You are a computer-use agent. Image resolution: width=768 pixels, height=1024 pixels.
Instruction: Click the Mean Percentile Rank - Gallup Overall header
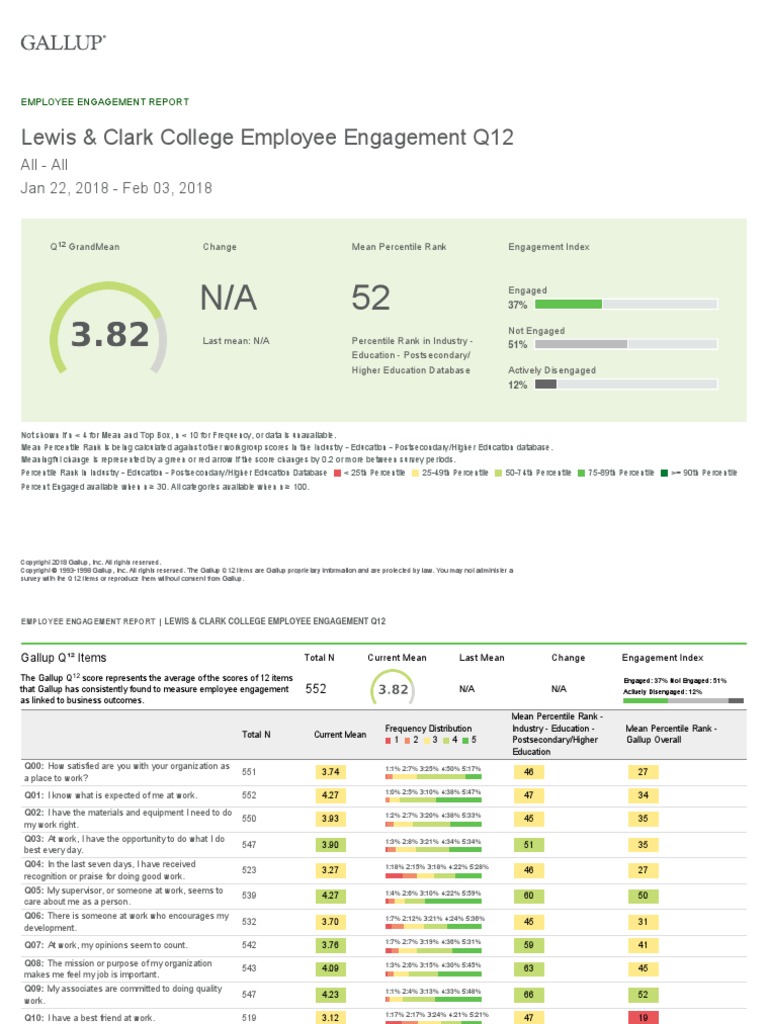click(x=670, y=735)
